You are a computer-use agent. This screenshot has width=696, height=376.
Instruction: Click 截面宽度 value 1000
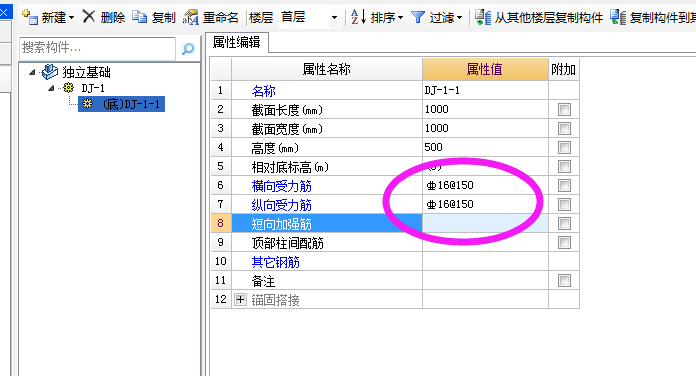click(485, 128)
